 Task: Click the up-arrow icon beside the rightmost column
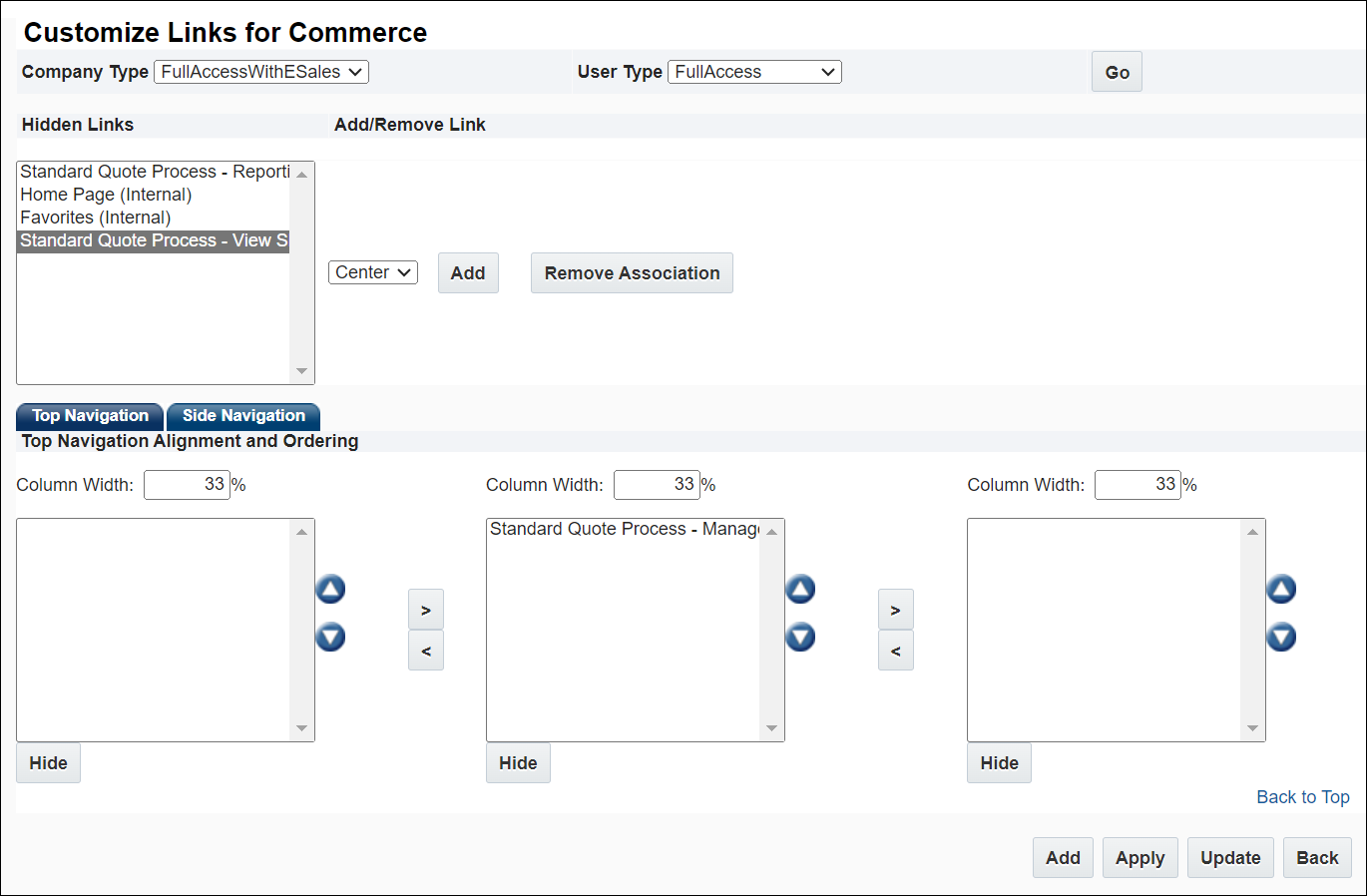coord(1281,589)
